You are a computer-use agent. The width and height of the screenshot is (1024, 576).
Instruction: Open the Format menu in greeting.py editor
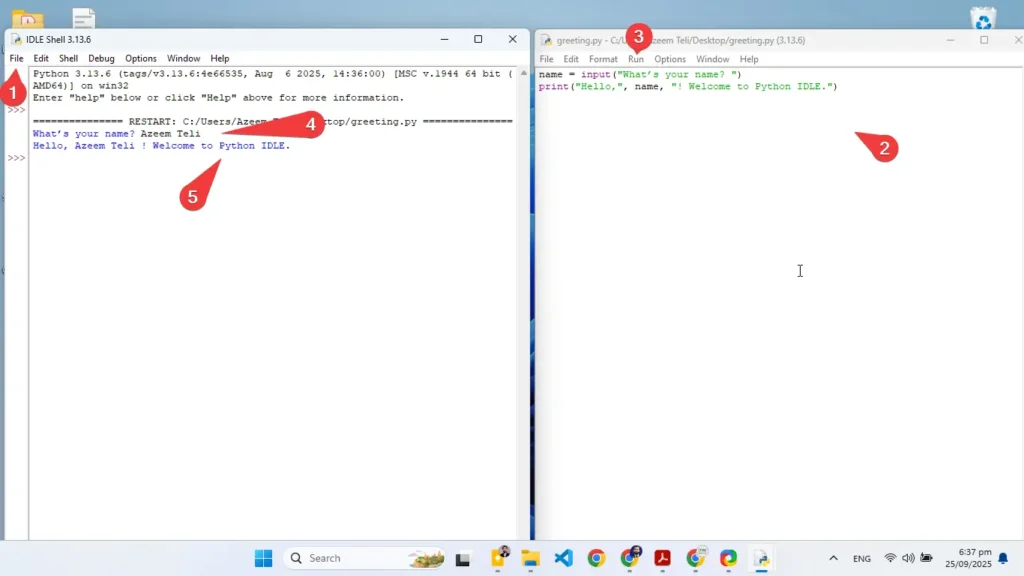click(x=603, y=59)
